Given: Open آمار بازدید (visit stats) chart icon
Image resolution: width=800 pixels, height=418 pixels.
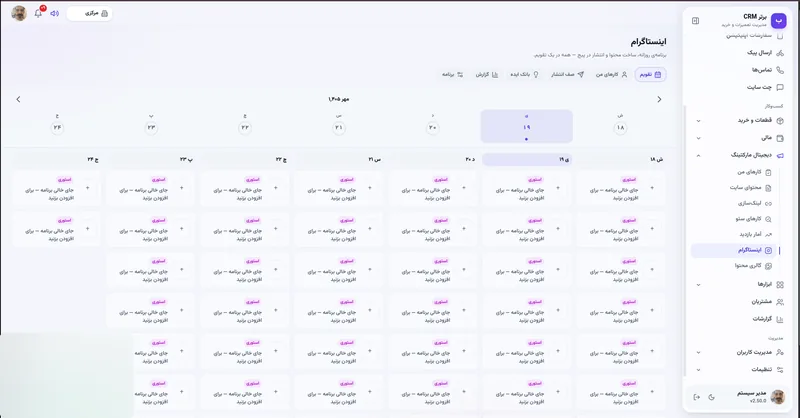Looking at the screenshot, I should 768,234.
